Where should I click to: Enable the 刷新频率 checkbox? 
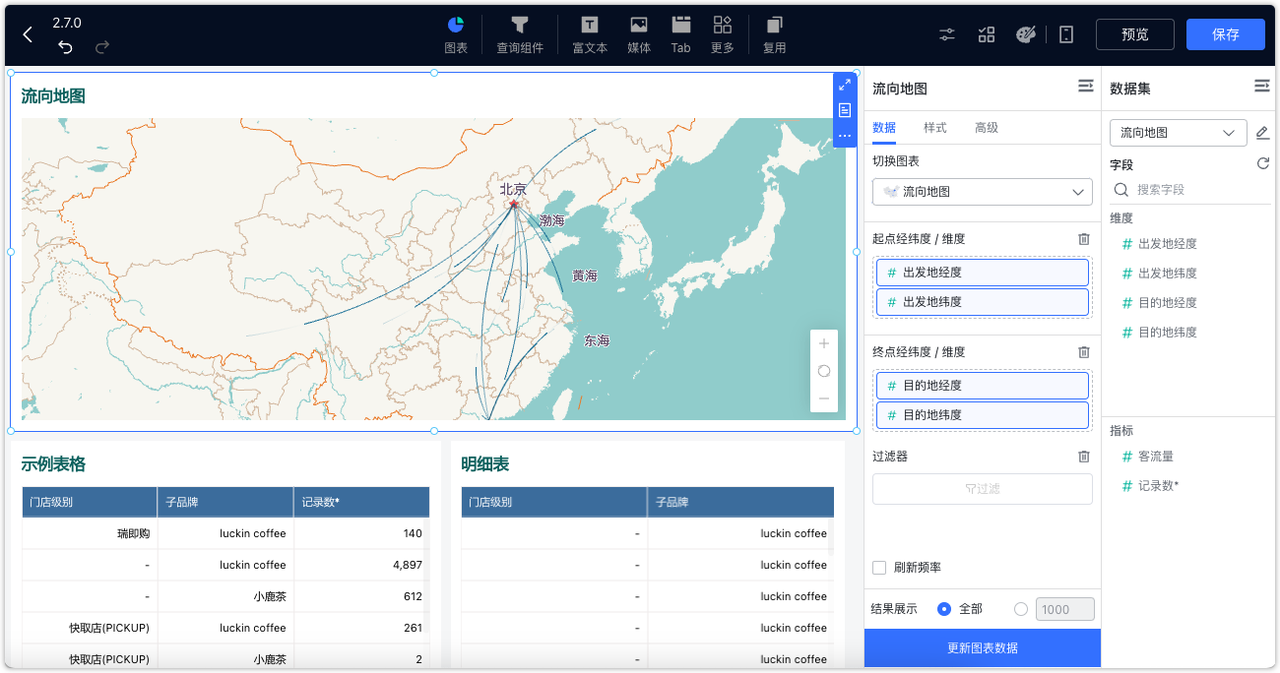pyautogui.click(x=879, y=567)
